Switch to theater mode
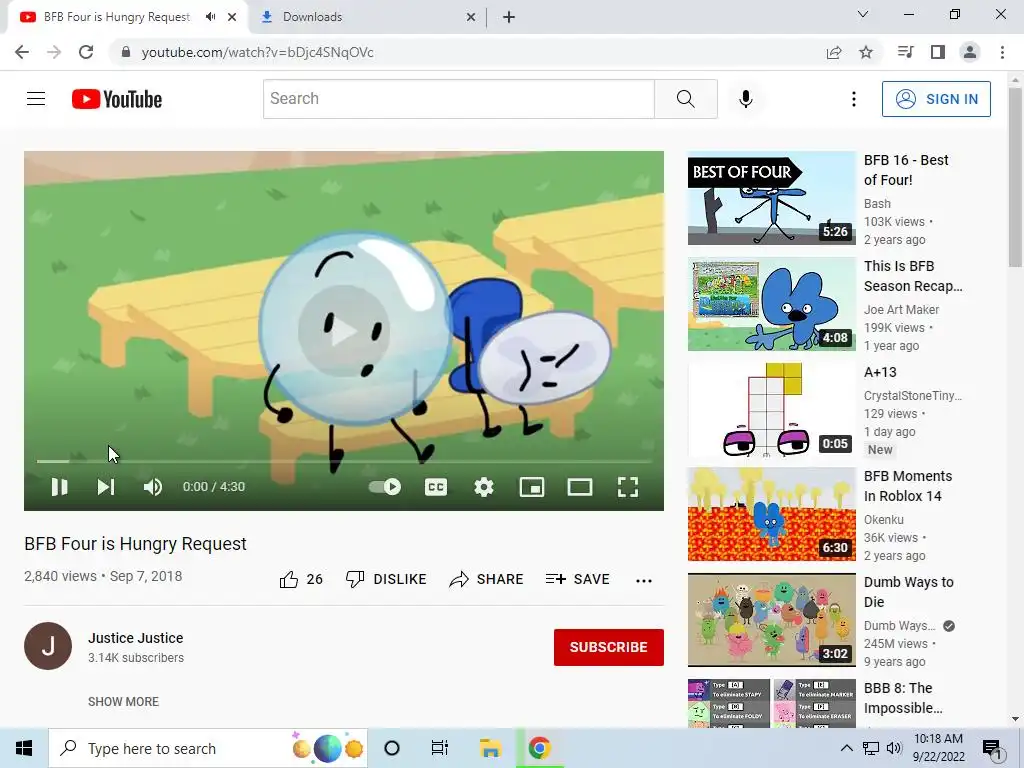This screenshot has width=1024, height=768. (x=580, y=487)
